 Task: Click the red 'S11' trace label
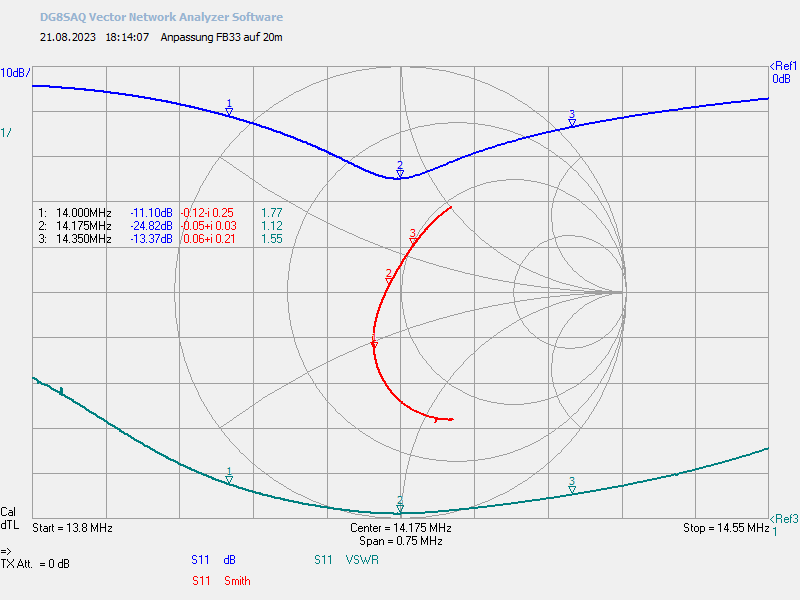pyautogui.click(x=201, y=581)
